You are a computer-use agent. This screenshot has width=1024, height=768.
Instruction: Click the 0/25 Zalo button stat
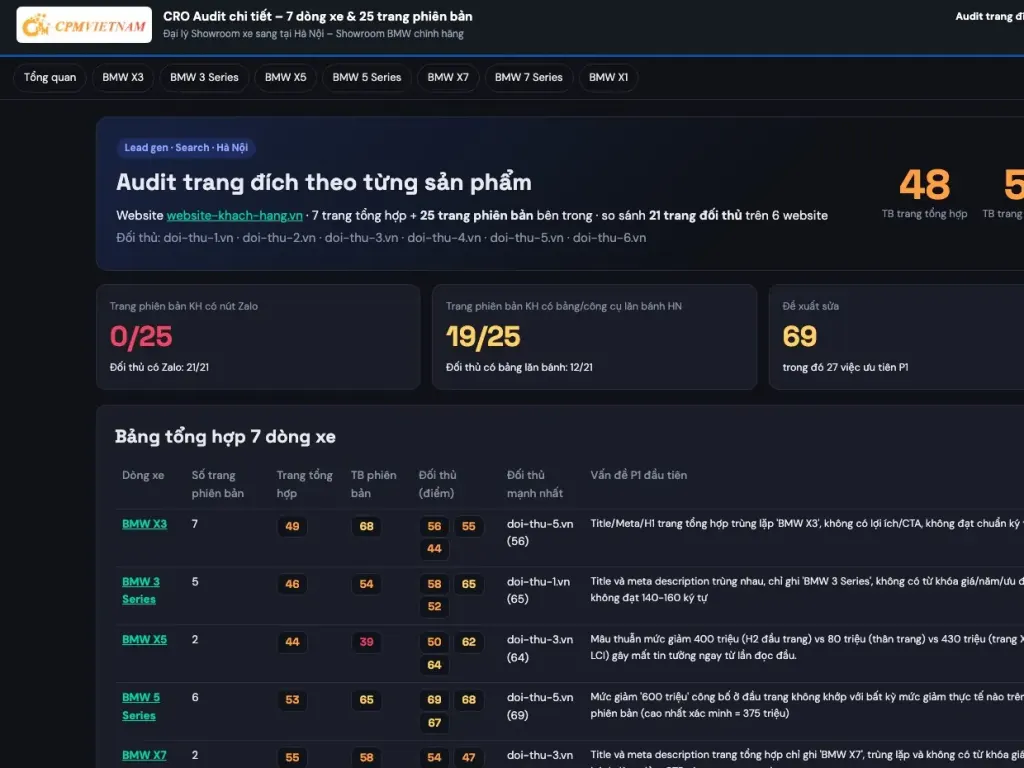[x=141, y=336]
